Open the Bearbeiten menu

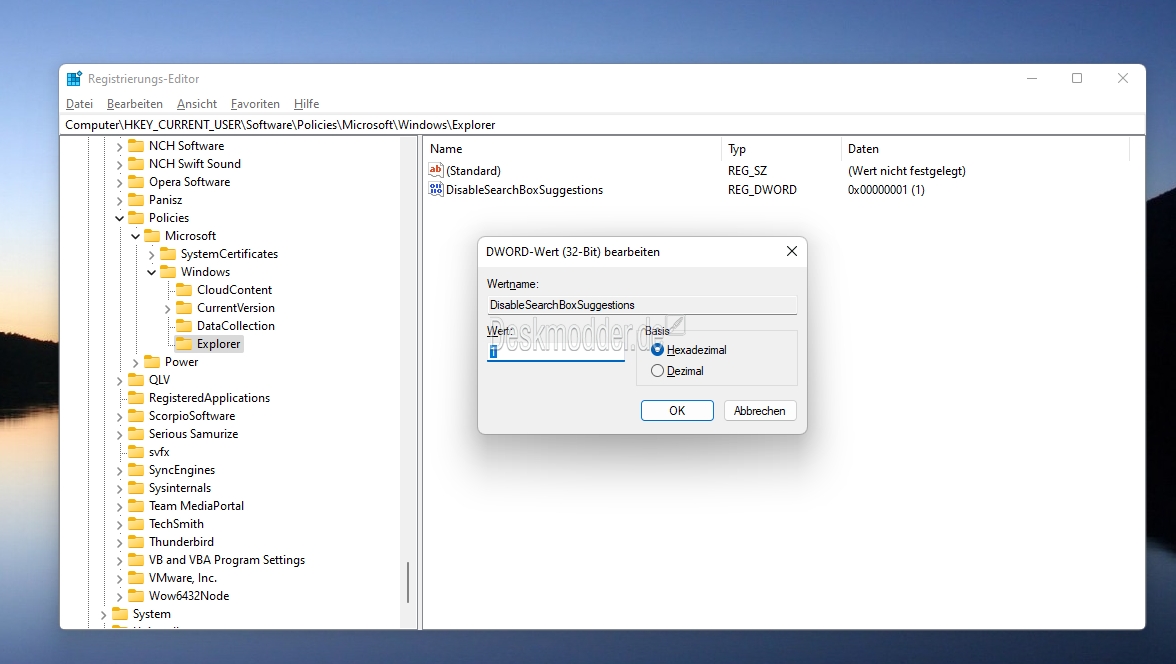pos(134,104)
